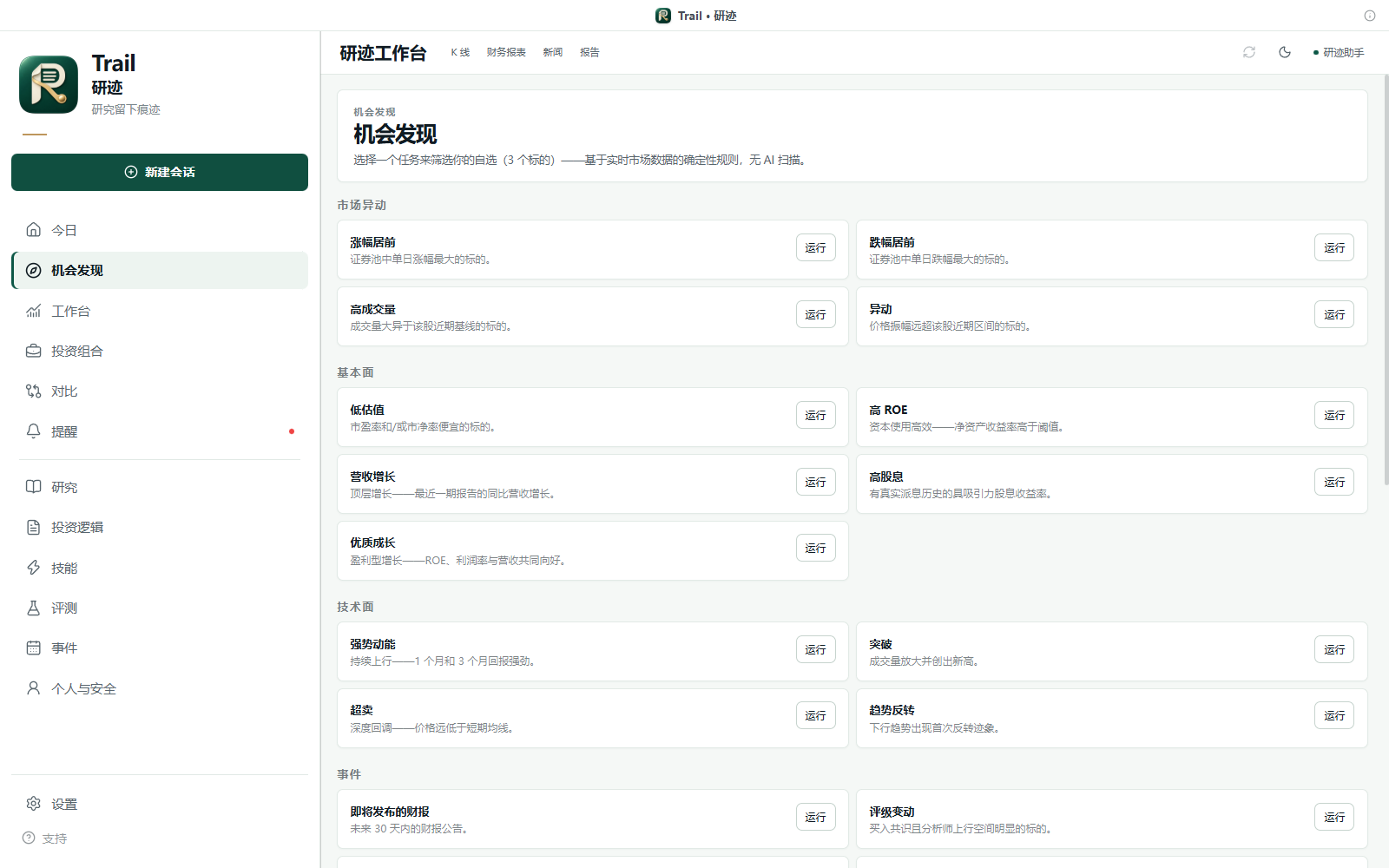
Task: Click the 设置 gear icon
Action: pyautogui.click(x=34, y=804)
